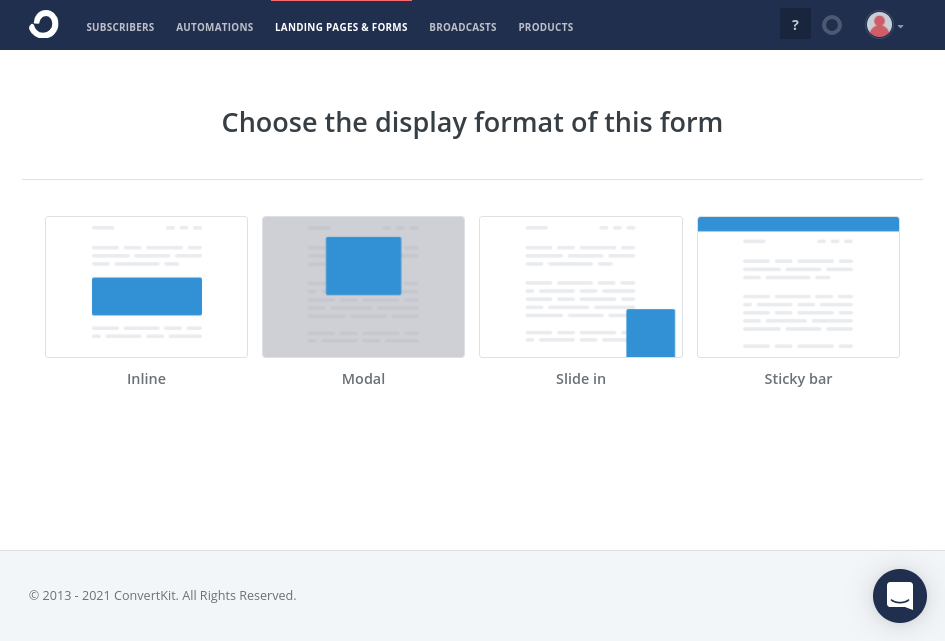The height and width of the screenshot is (641, 945).
Task: Click the user avatar picture
Action: tap(879, 25)
